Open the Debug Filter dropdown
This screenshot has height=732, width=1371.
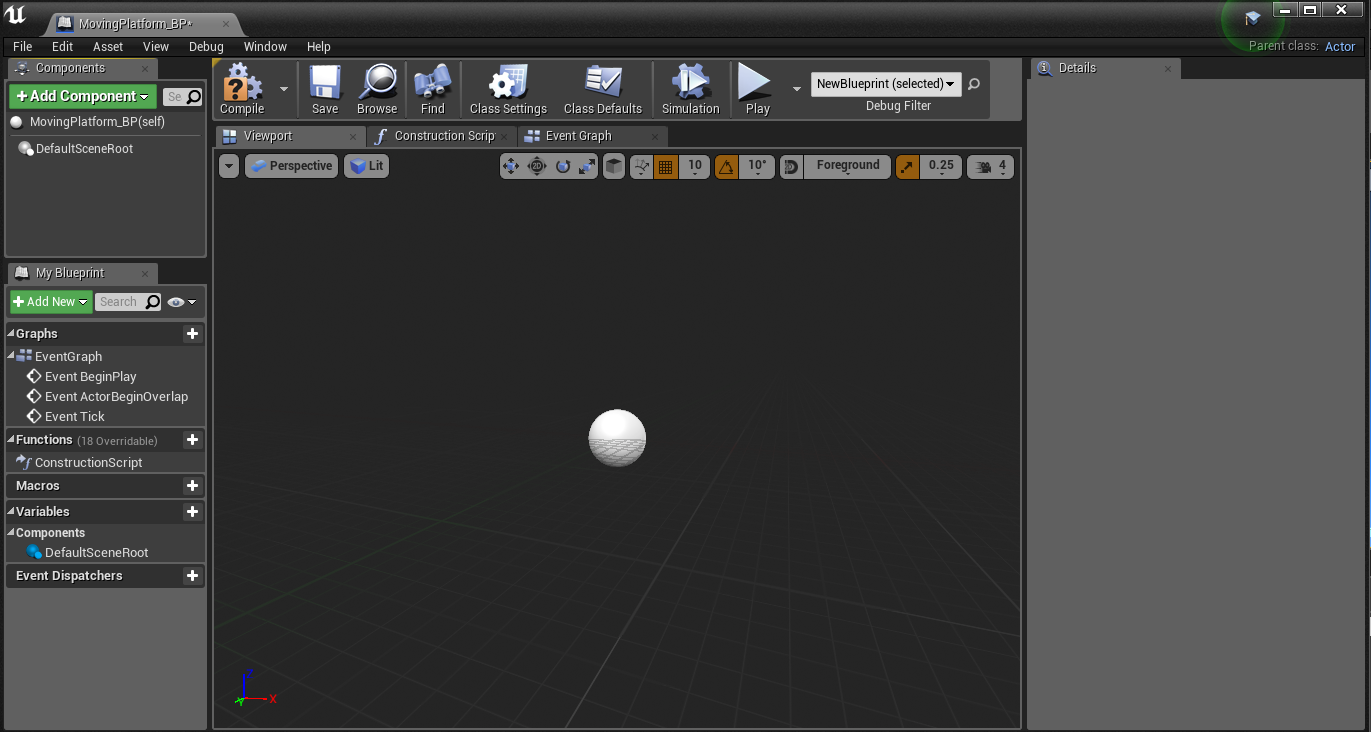tap(884, 84)
